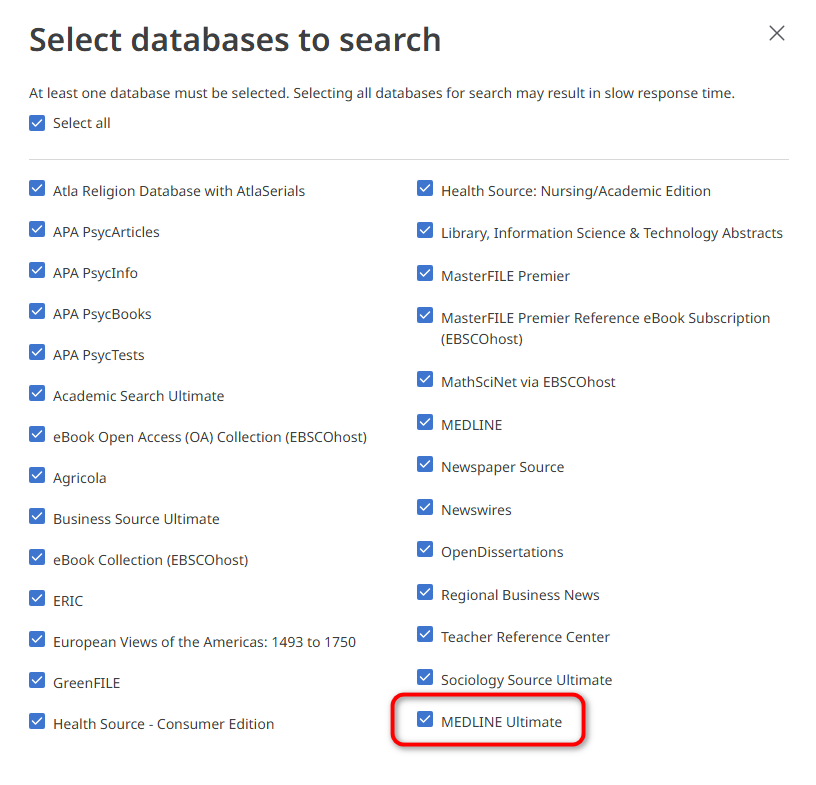Uncheck Health Source - Consumer Edition

pyautogui.click(x=37, y=722)
